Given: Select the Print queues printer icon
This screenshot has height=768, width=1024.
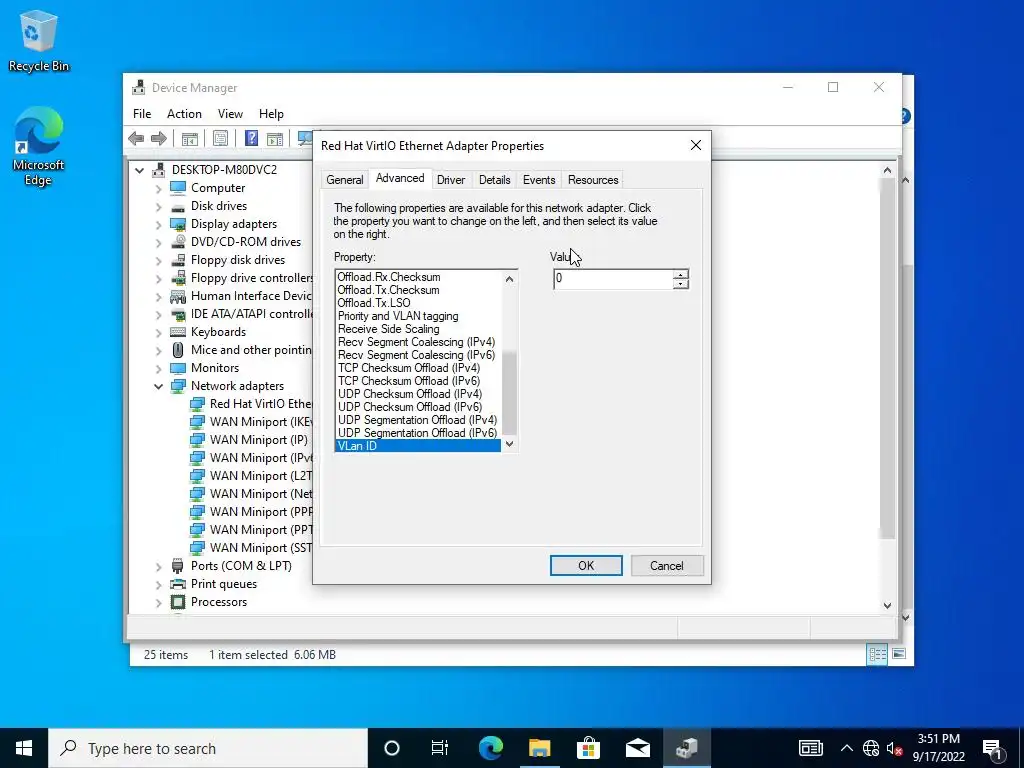Looking at the screenshot, I should [178, 584].
